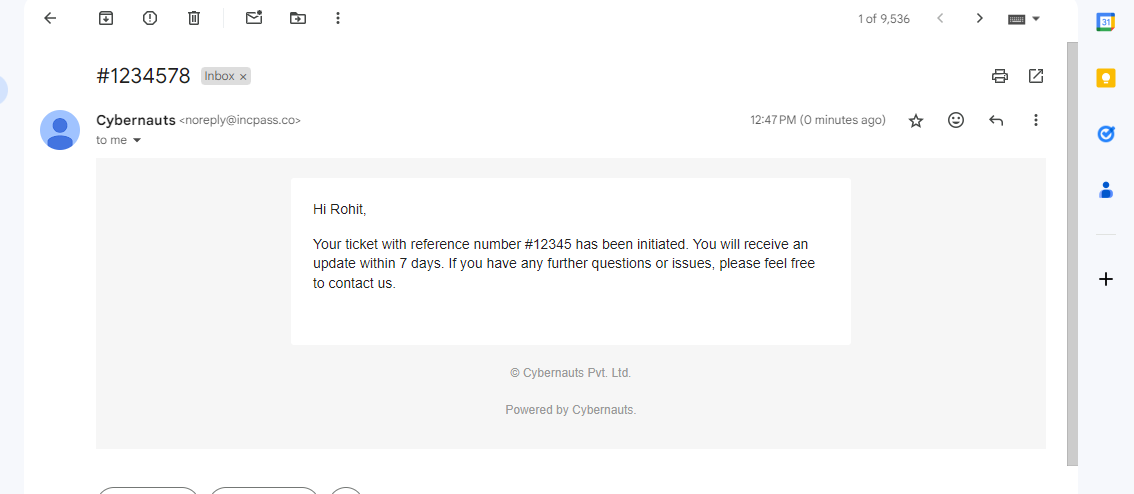Go to the next email conversation
The width and height of the screenshot is (1134, 494).
[x=980, y=18]
